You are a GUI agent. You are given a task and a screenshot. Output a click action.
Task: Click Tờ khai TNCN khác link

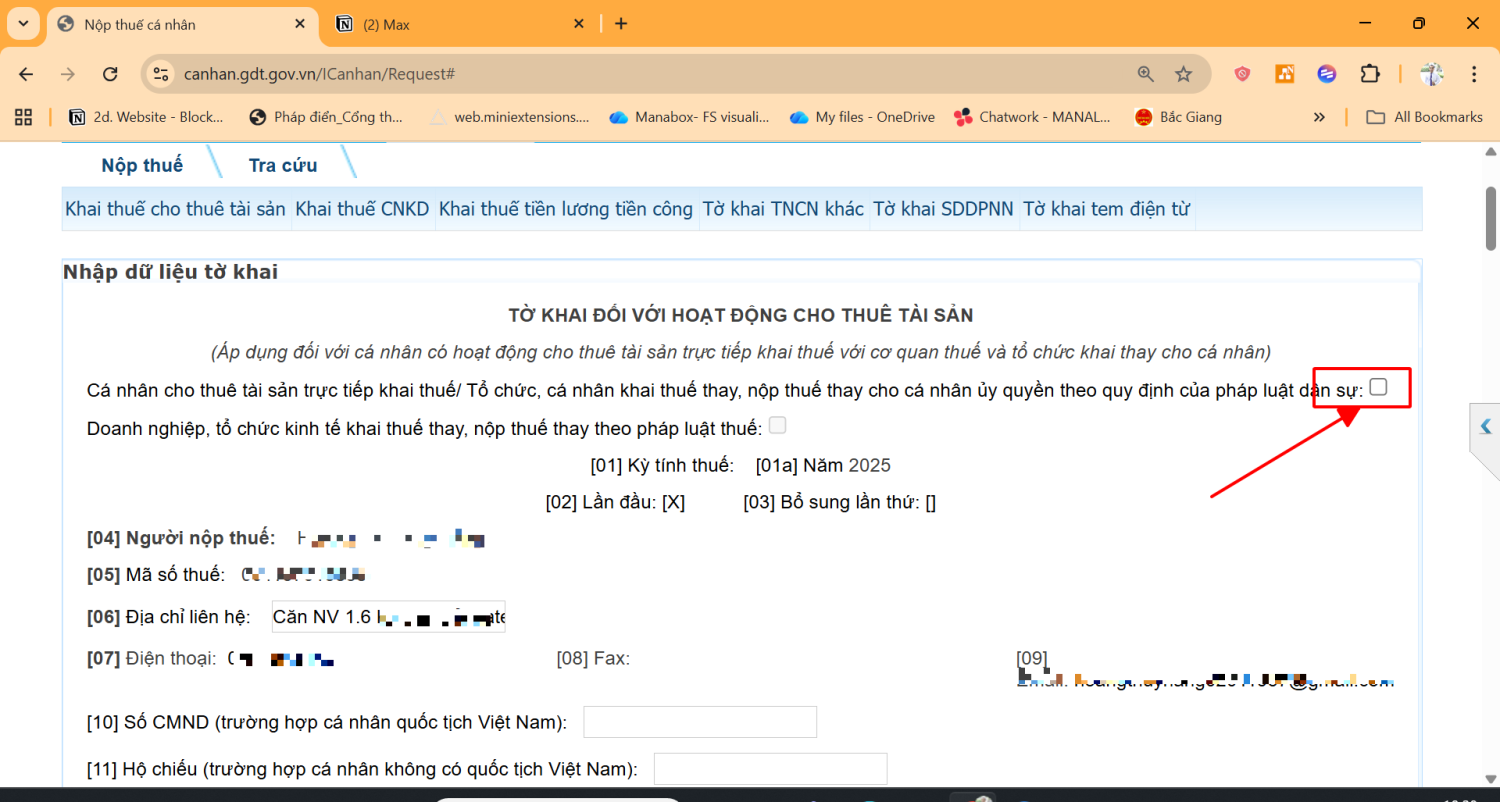pos(782,209)
